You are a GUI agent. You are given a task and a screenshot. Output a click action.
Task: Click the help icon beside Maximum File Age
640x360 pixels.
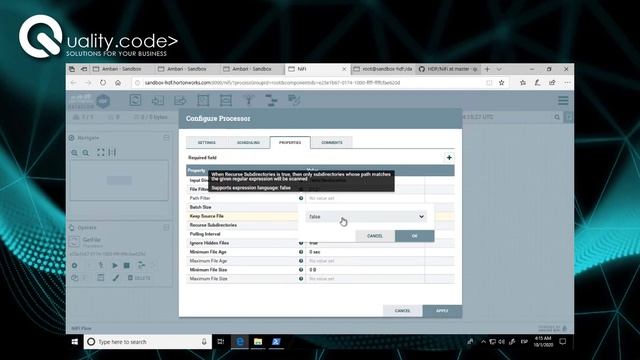301,261
